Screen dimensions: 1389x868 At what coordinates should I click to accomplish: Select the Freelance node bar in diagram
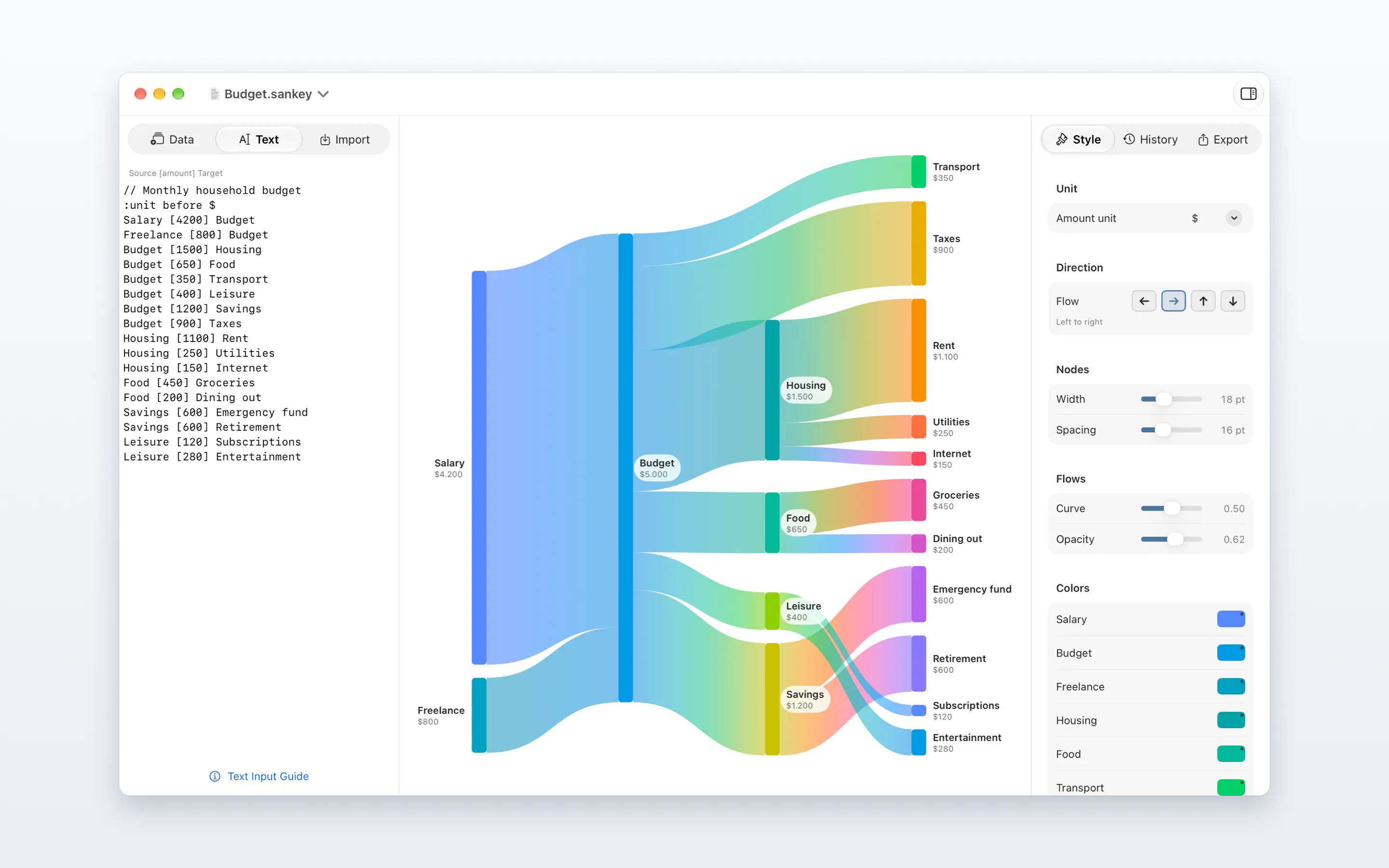click(479, 715)
